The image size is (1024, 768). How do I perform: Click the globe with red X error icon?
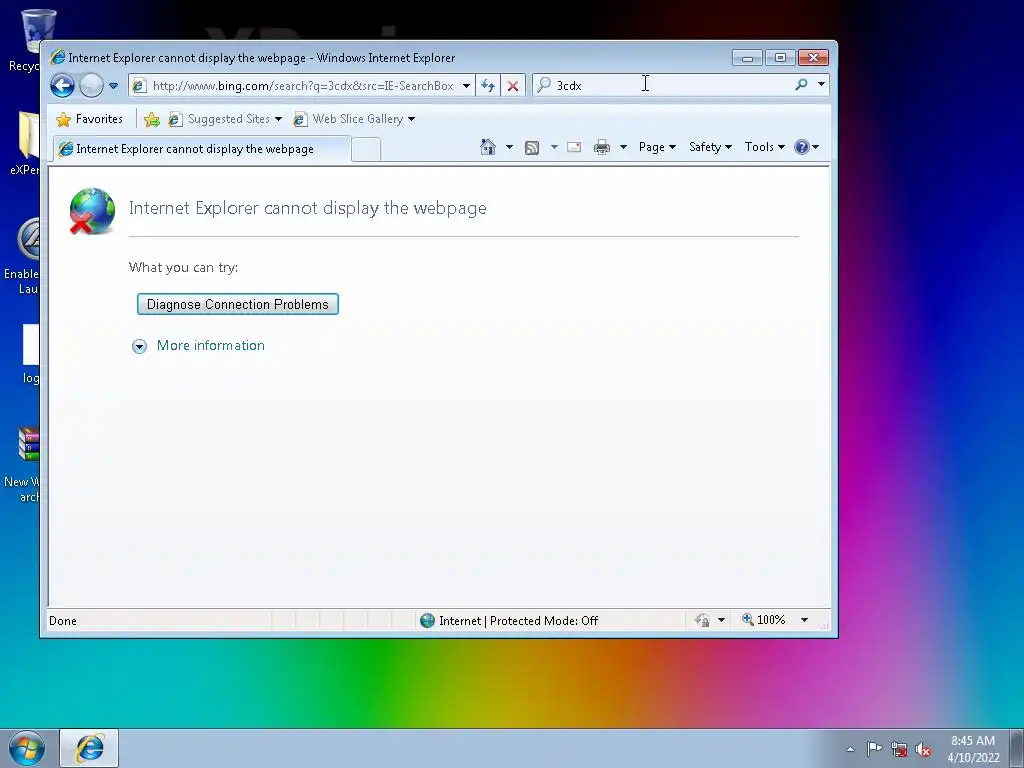[92, 211]
